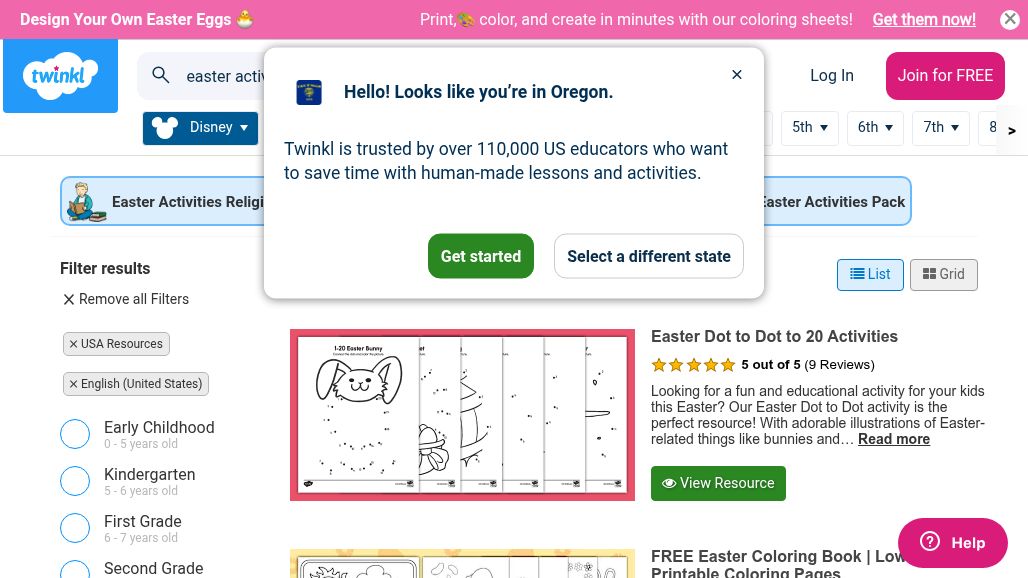
Task: Select the Early Childhood filter
Action: 75,434
